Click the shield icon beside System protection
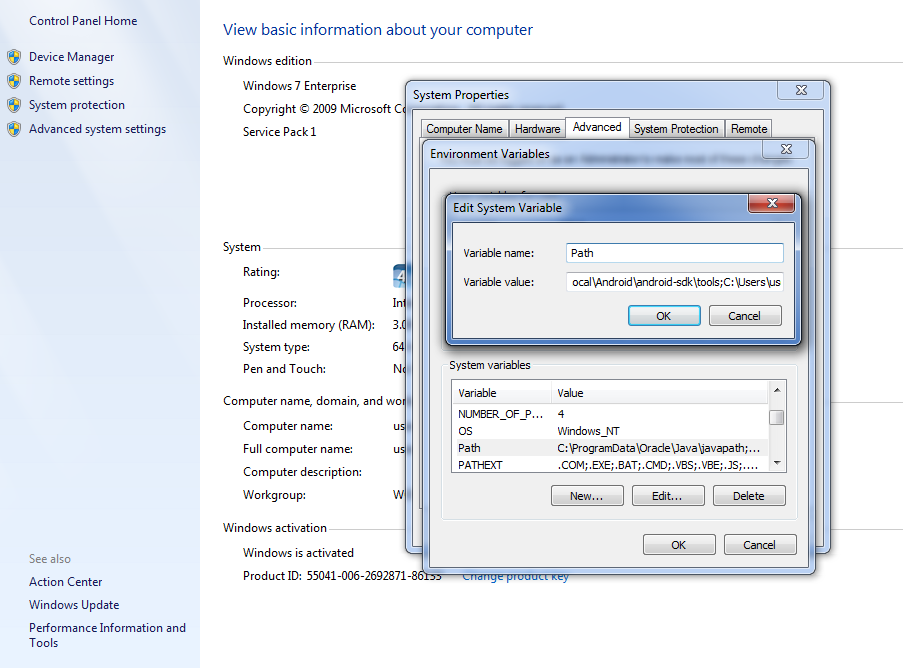 tap(14, 105)
